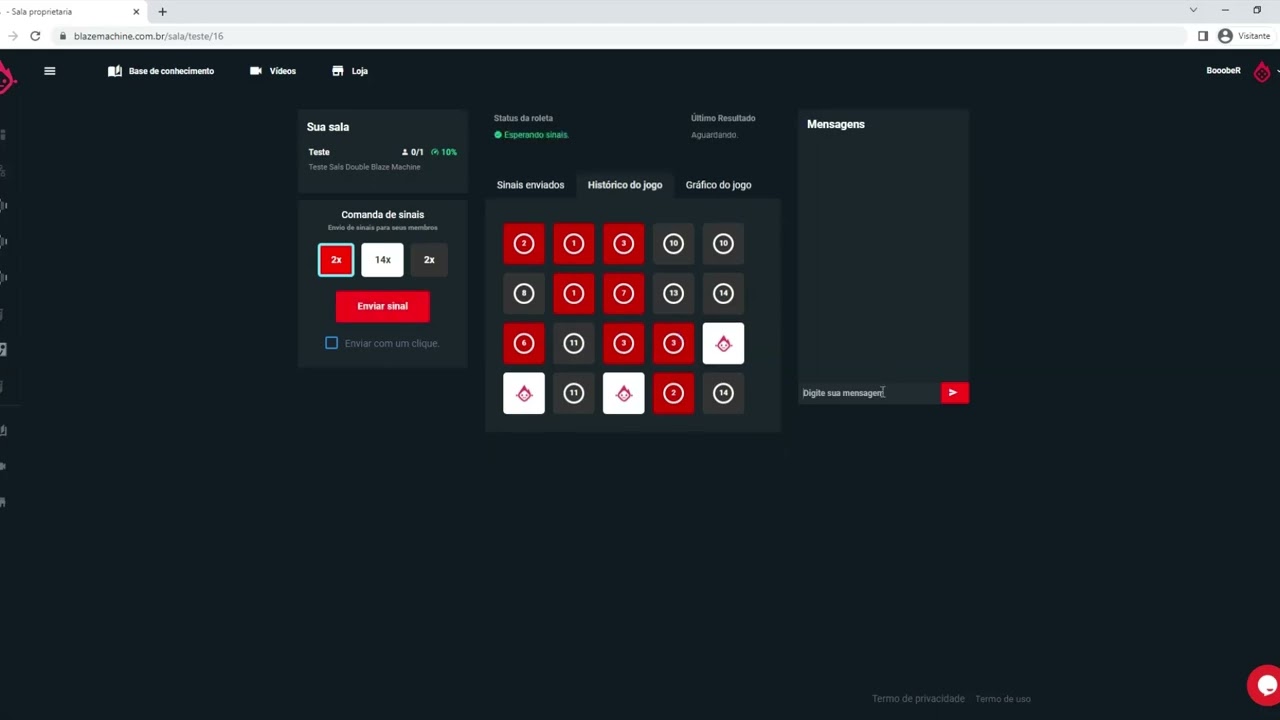Open a new browser tab

162,11
